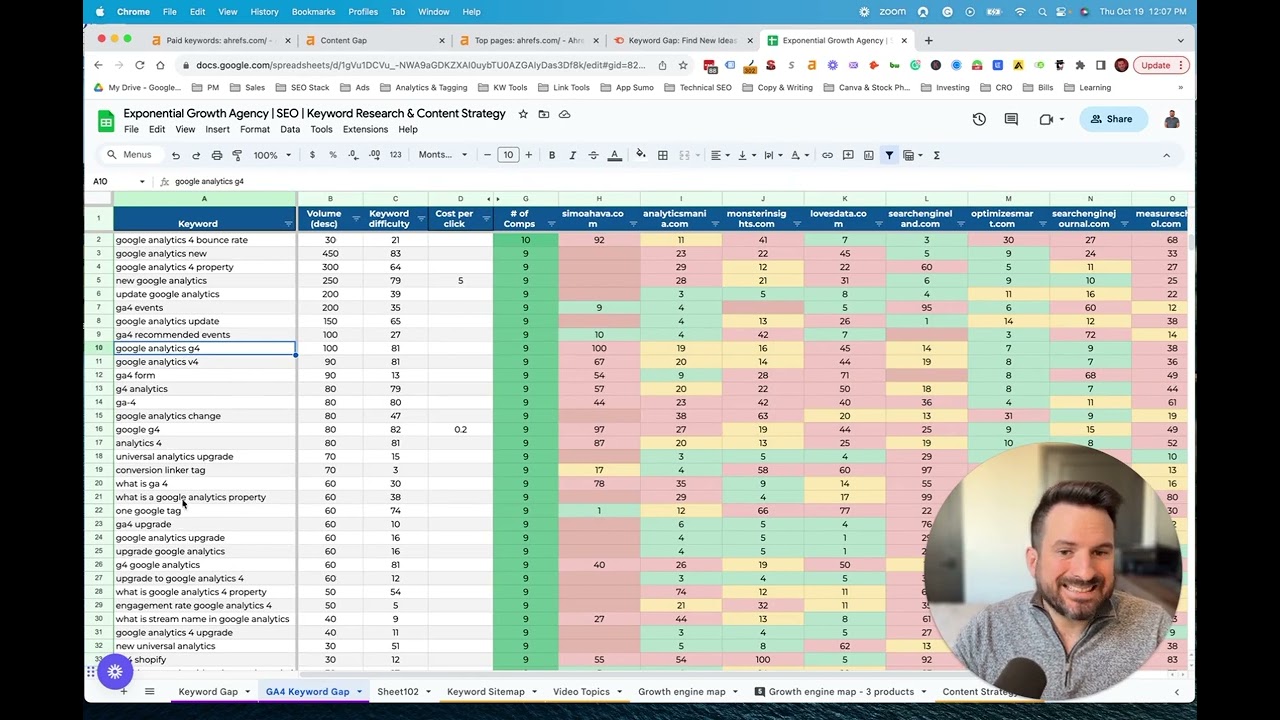1280x720 pixels.
Task: Click browser reload icon
Action: [141, 65]
